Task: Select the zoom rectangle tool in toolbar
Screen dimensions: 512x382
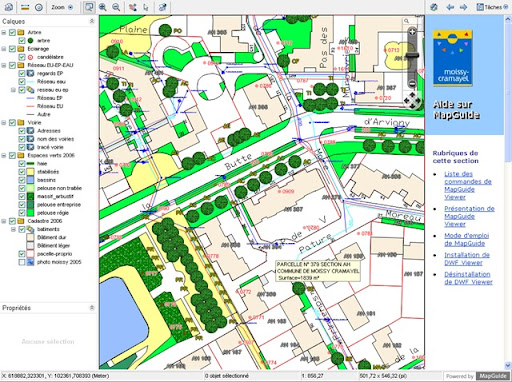Action: pyautogui.click(x=88, y=7)
